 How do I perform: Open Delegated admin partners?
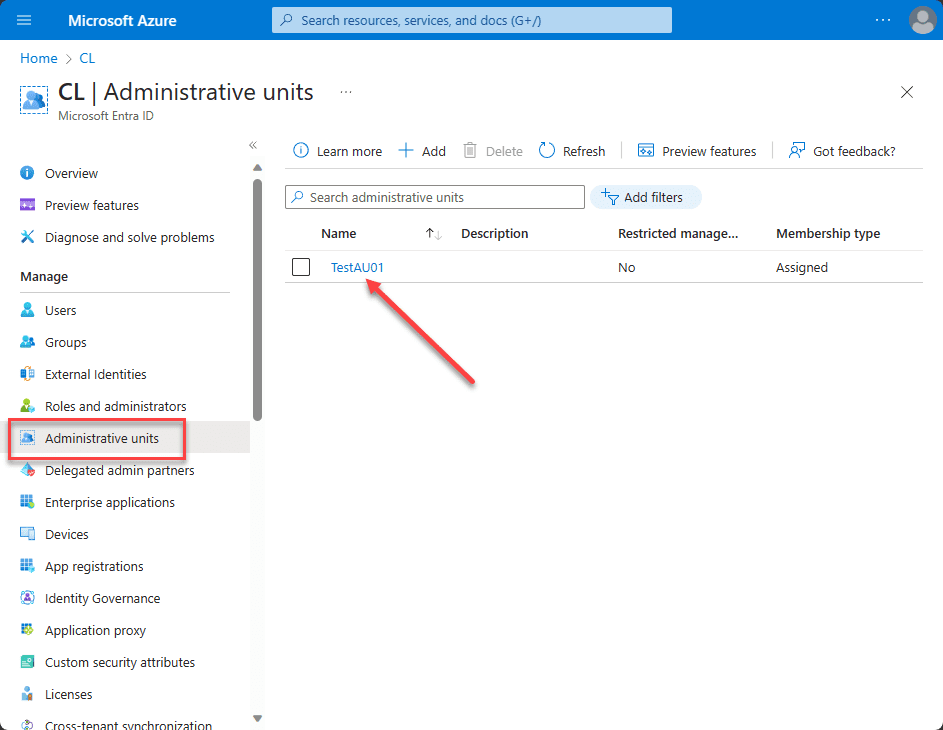coord(120,470)
